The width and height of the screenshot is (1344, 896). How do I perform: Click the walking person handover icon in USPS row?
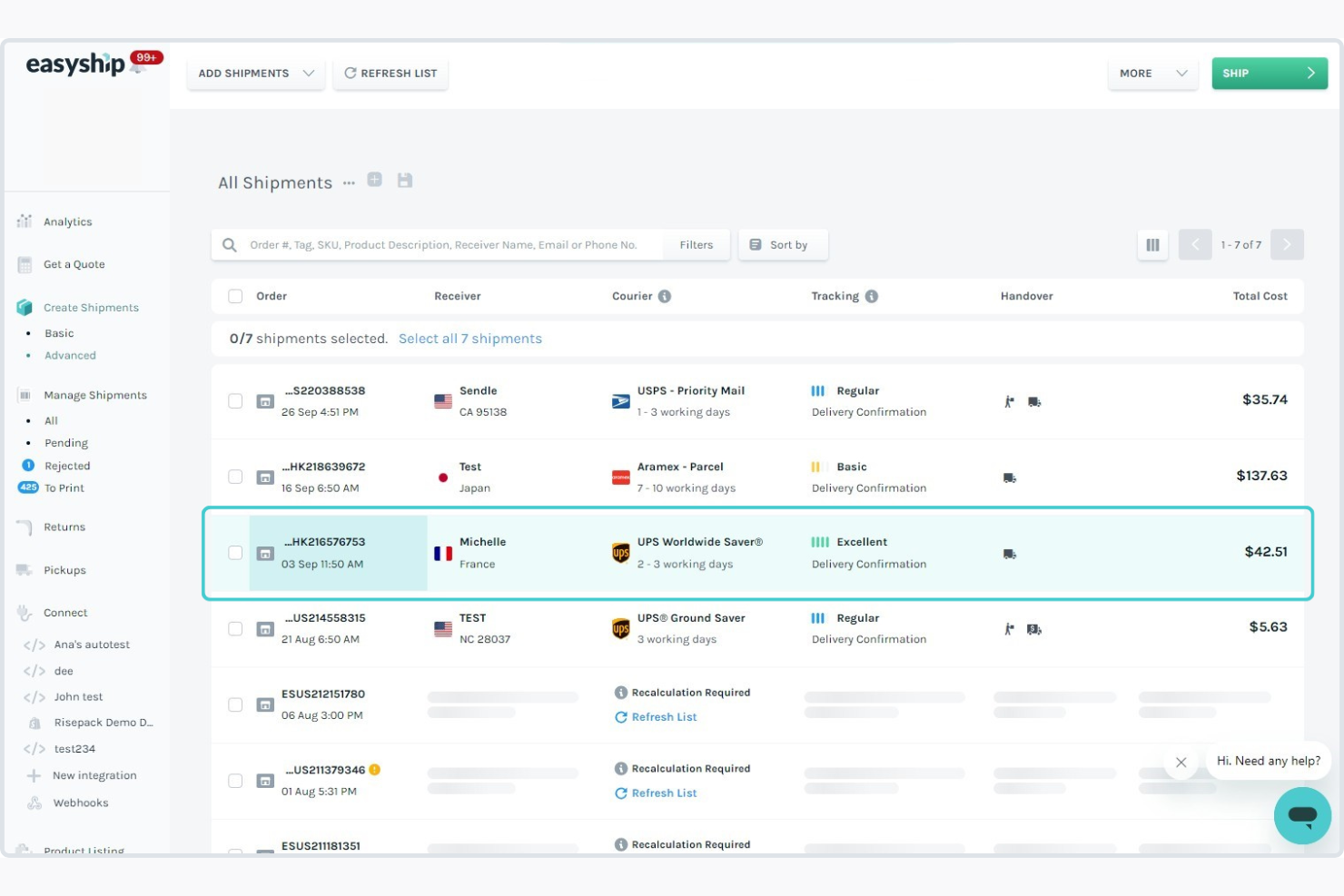[1009, 401]
